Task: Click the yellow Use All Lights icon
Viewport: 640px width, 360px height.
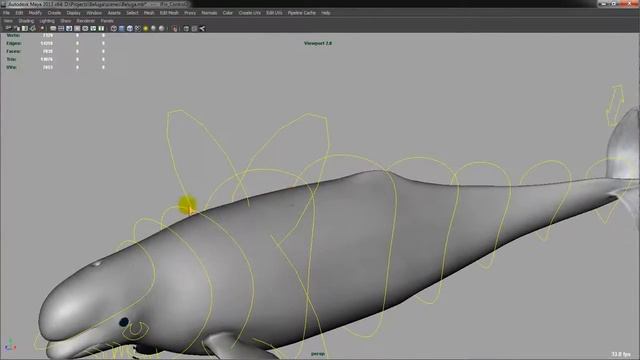Action: [x=146, y=29]
